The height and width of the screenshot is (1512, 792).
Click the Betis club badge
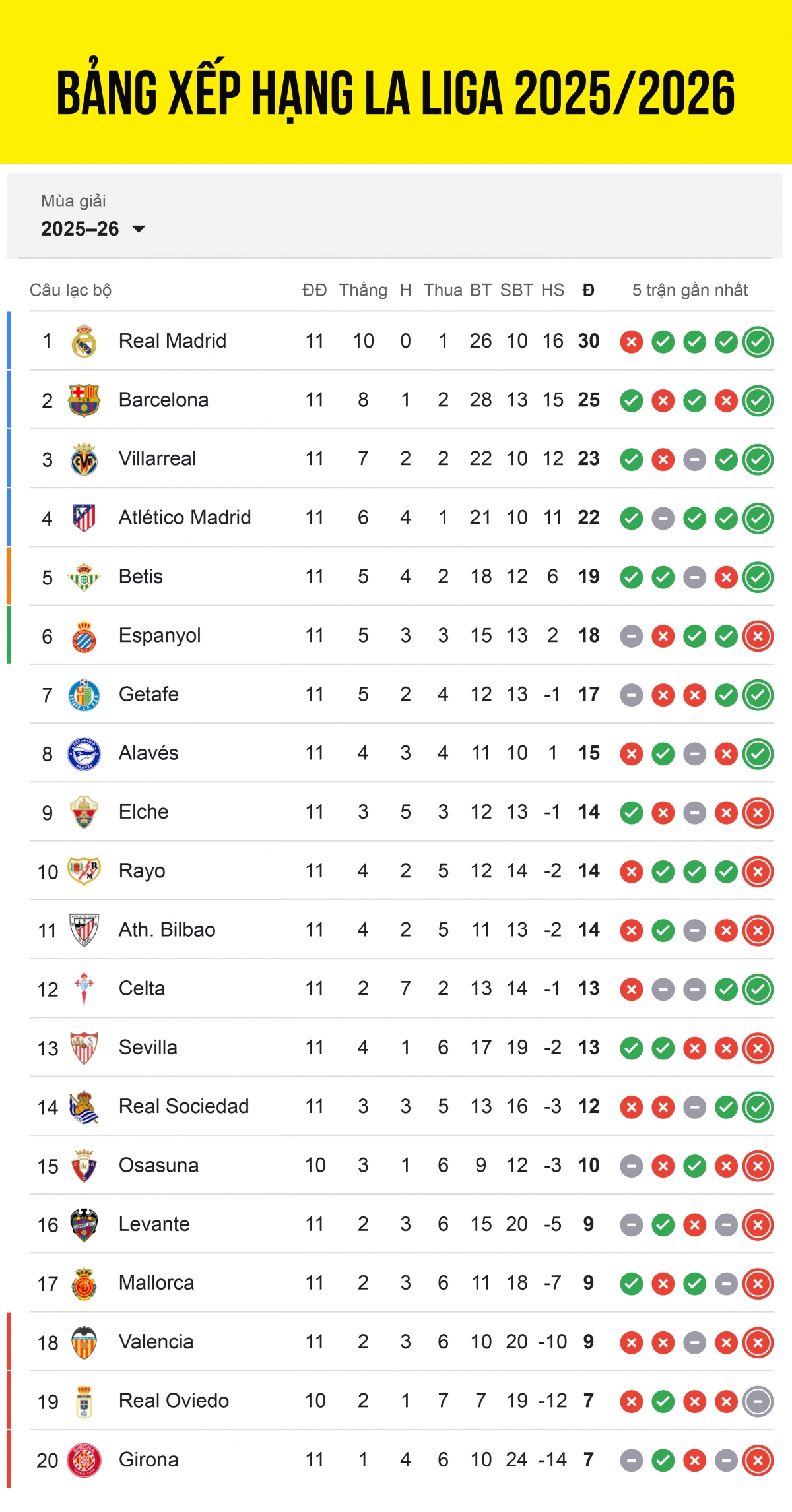84,576
